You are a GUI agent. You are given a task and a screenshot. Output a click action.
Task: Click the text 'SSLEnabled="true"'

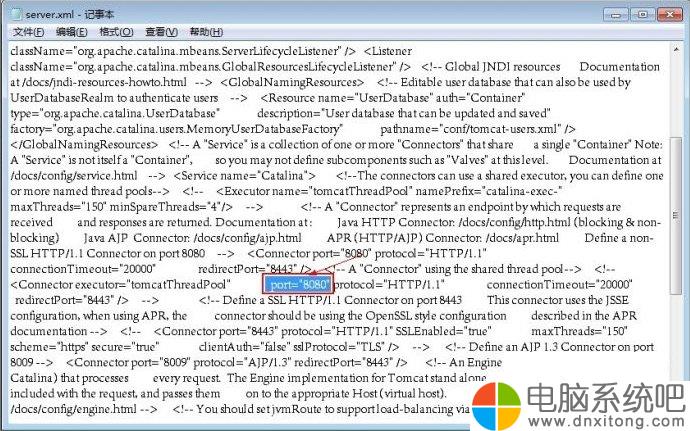[444, 331]
